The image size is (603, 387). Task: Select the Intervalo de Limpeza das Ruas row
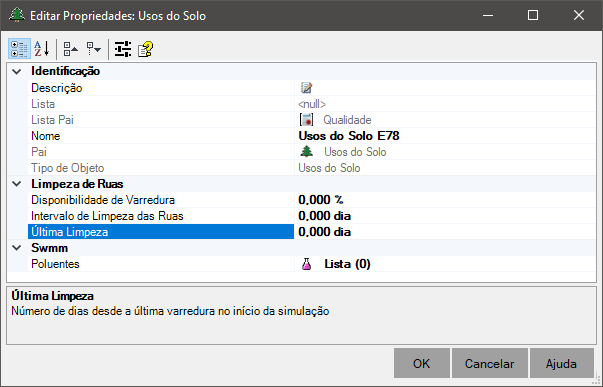coord(312,216)
